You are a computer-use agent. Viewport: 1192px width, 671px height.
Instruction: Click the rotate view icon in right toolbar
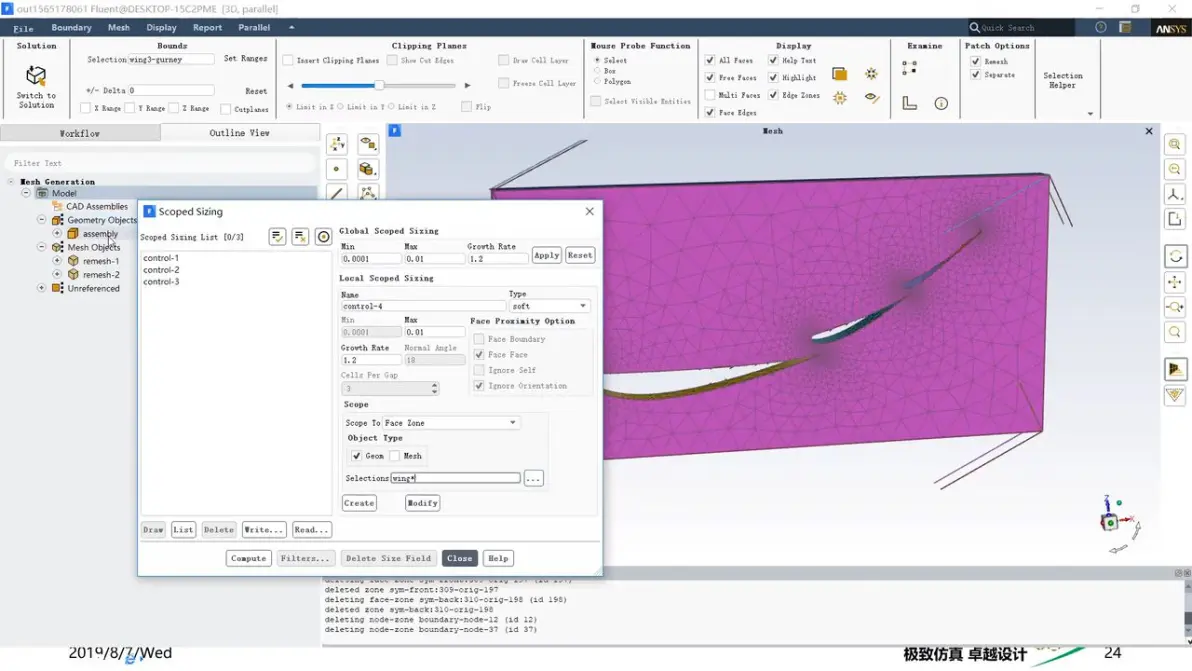pyautogui.click(x=1175, y=257)
